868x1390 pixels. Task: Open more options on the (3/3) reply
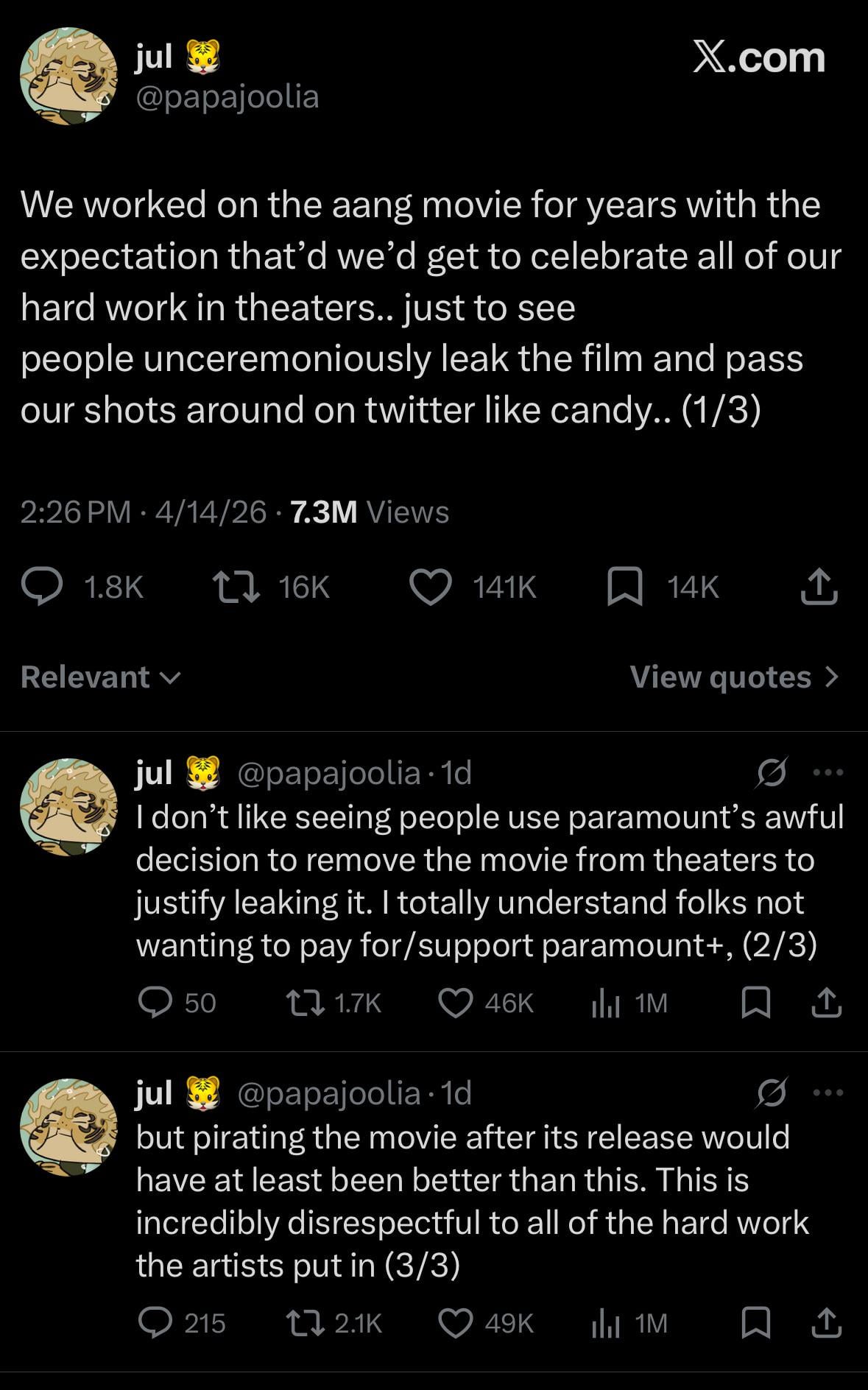pos(828,1093)
